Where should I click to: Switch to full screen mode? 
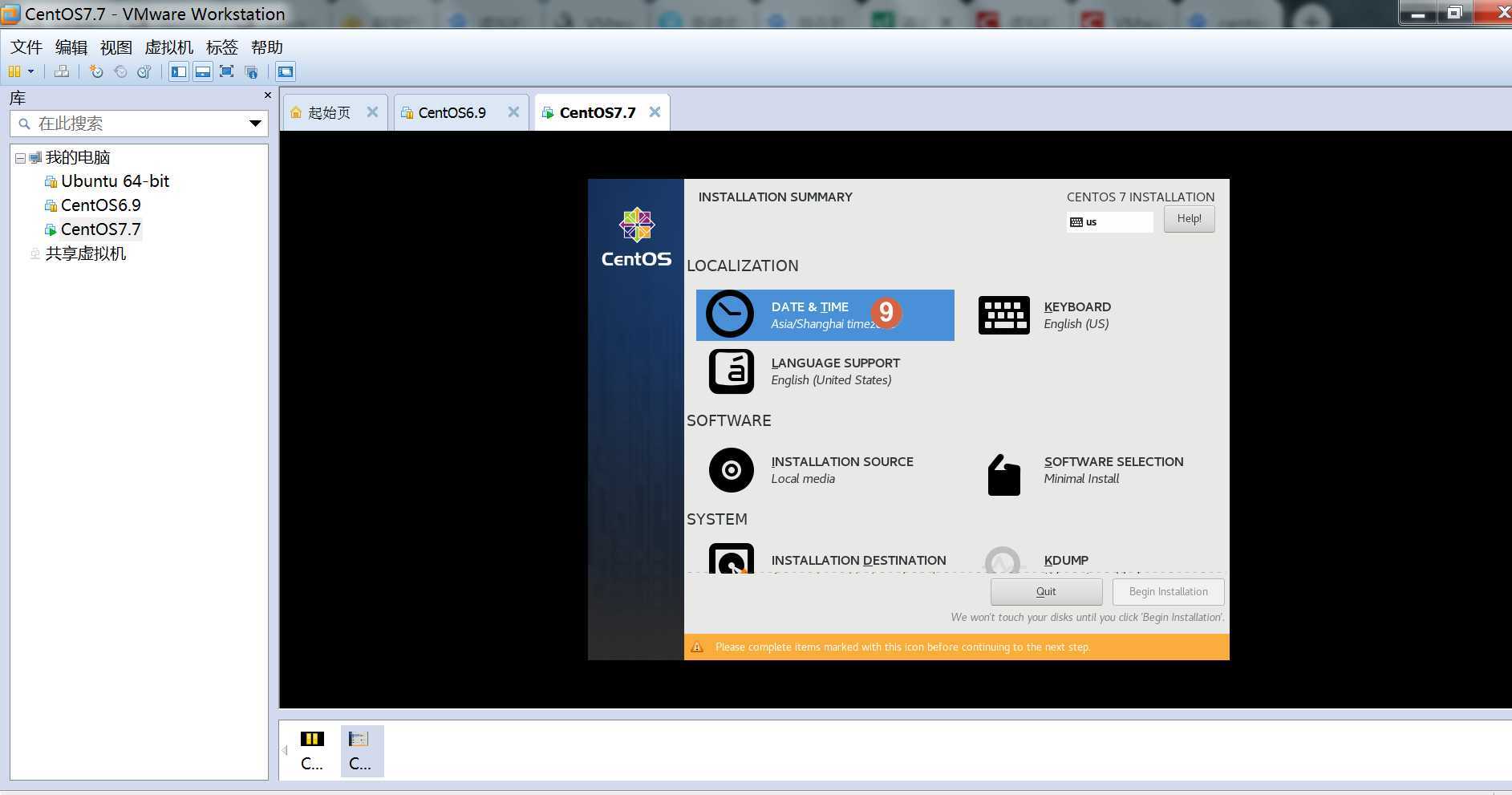pyautogui.click(x=227, y=71)
